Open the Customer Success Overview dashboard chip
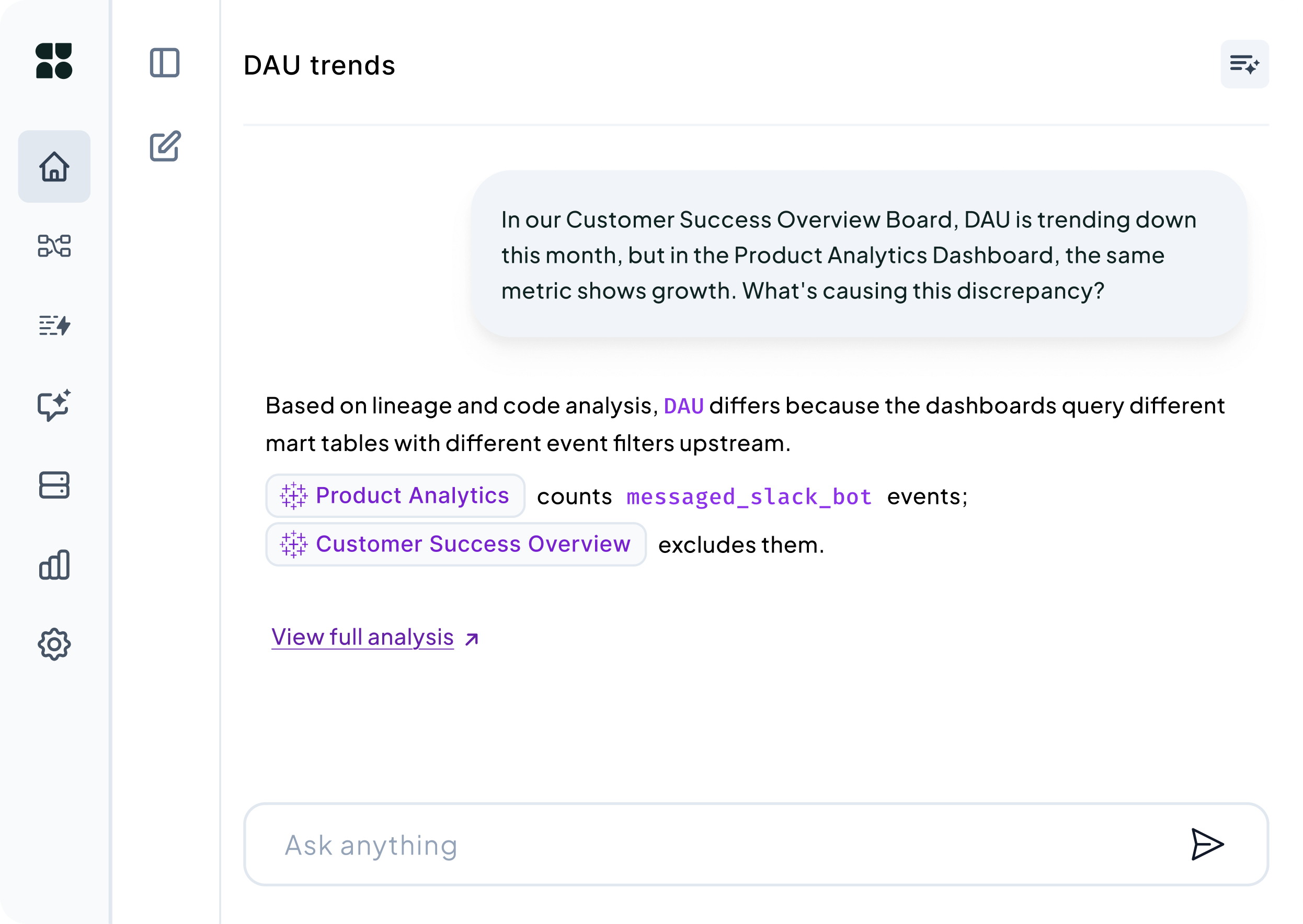Image resolution: width=1303 pixels, height=924 pixels. pos(456,545)
